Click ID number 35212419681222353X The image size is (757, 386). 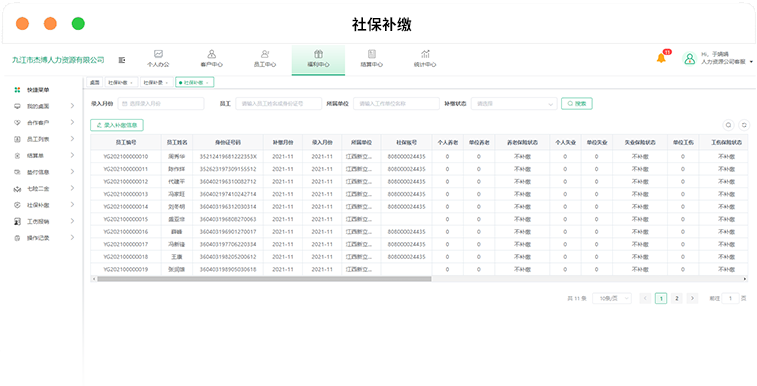coord(228,156)
